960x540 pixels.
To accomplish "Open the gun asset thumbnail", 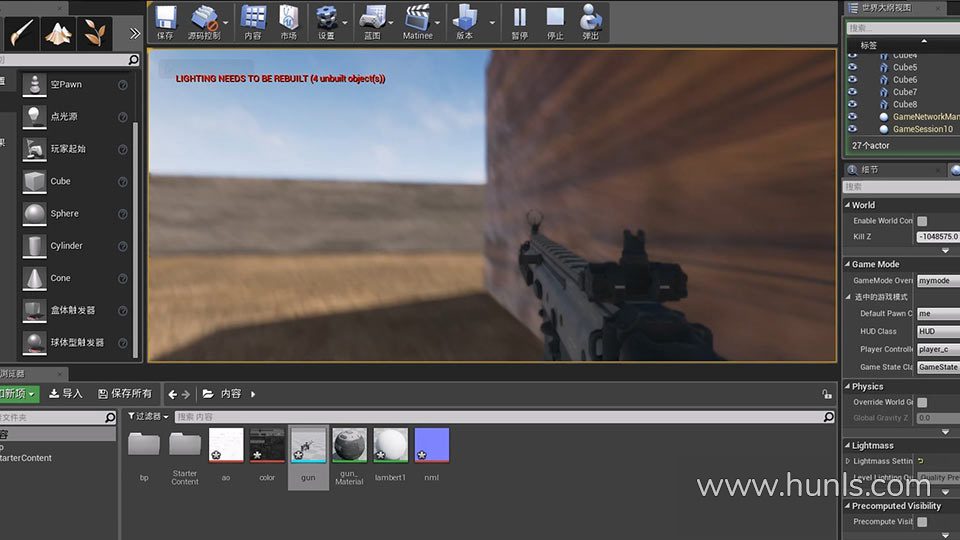I will tap(308, 446).
